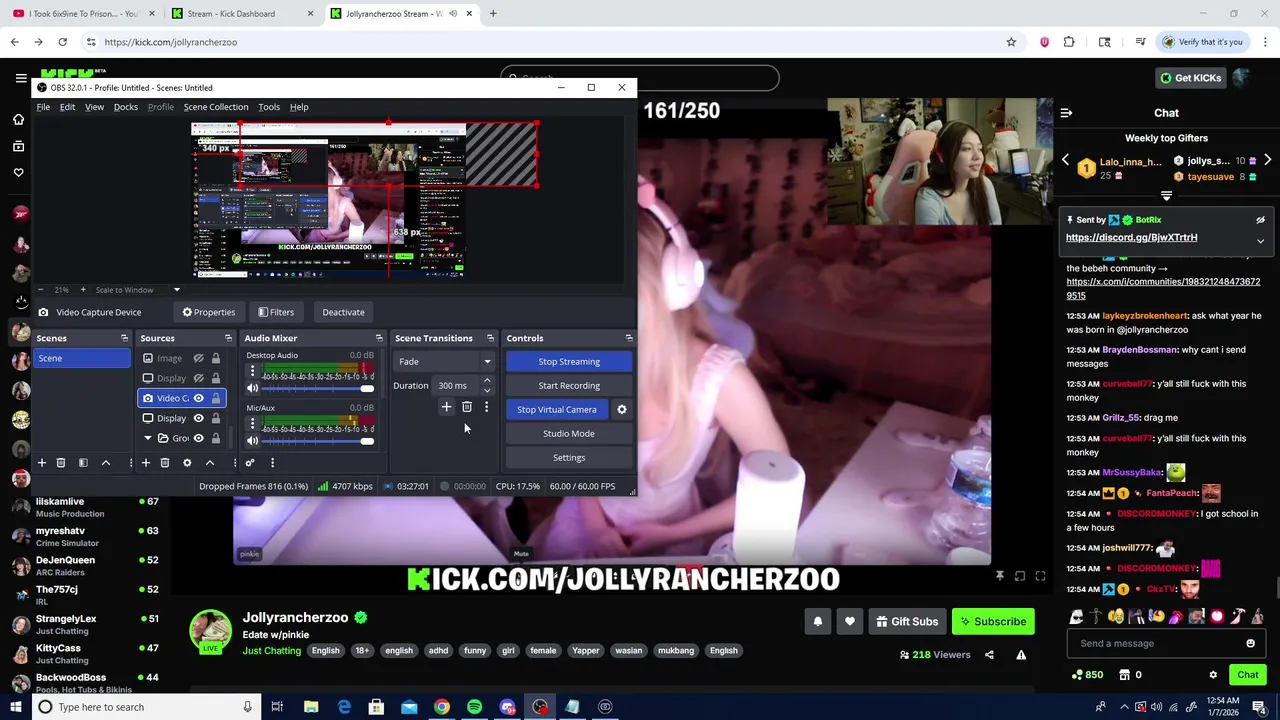
Task: Remove the selected scene using its trash icon
Action: [x=61, y=463]
